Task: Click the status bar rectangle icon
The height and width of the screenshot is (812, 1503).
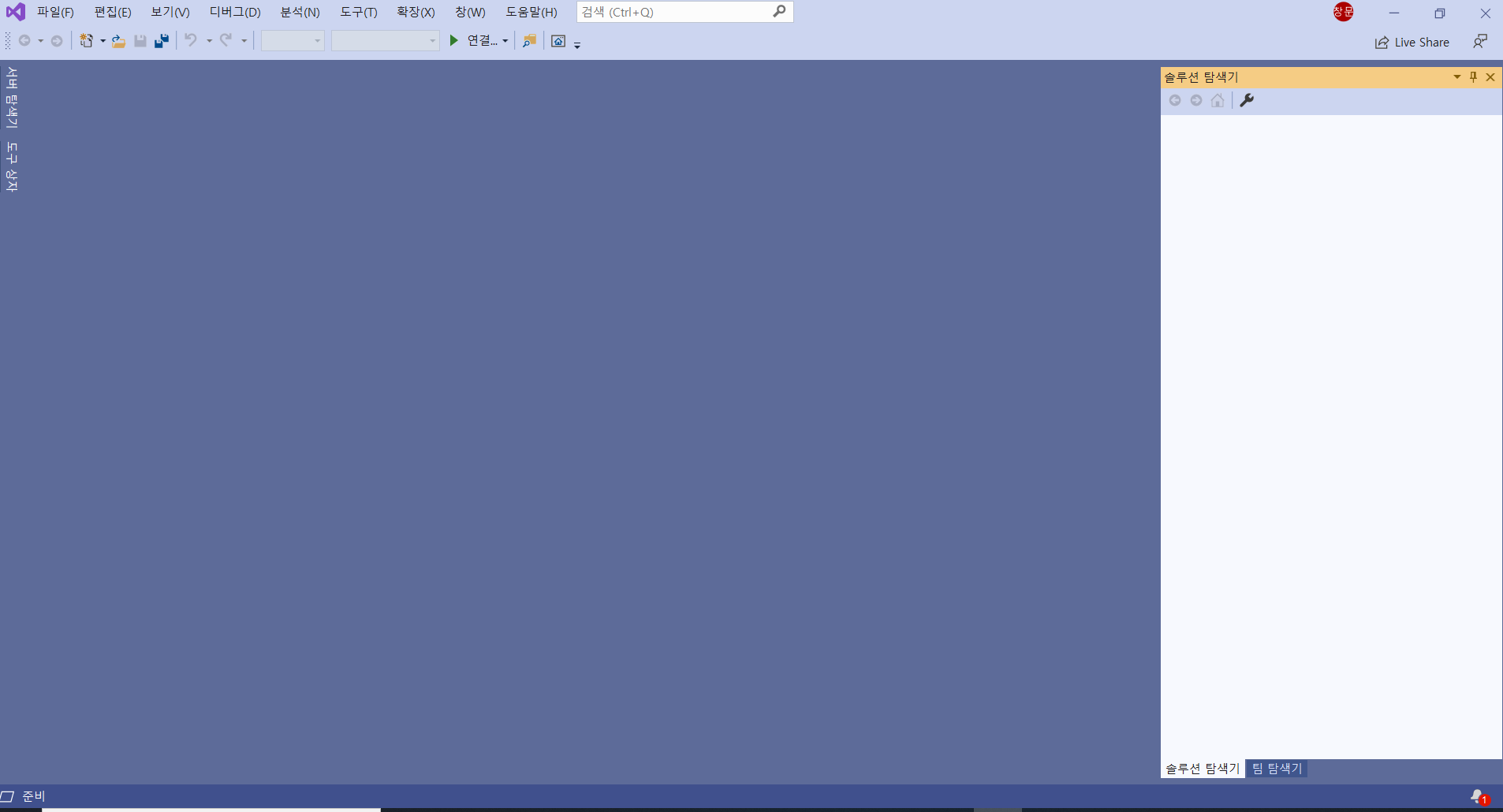Action: [8, 796]
